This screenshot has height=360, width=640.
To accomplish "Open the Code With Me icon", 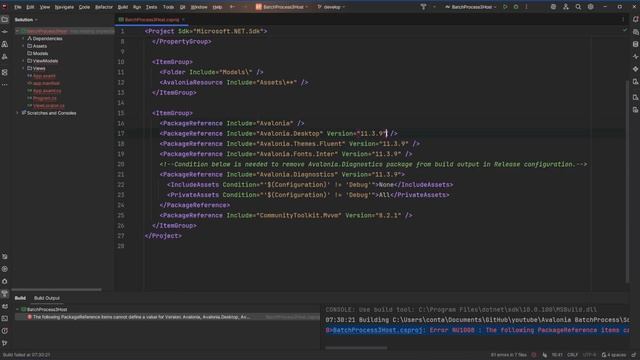I will click(566, 7).
